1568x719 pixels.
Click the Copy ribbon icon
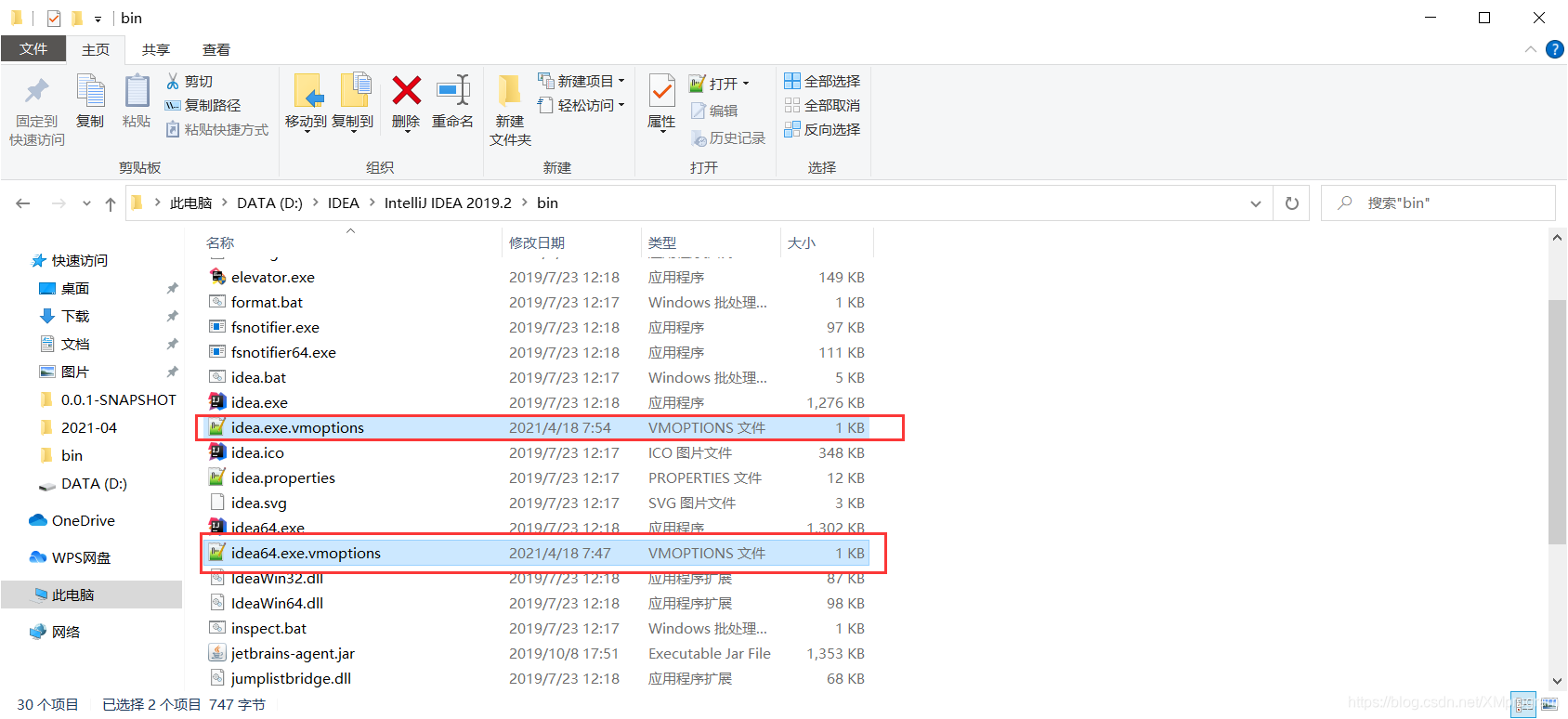(90, 91)
